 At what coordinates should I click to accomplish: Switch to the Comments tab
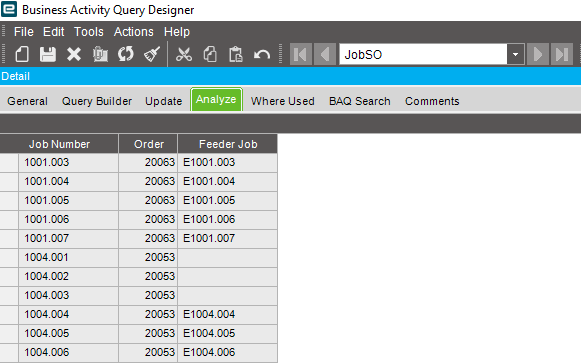[x=432, y=101]
